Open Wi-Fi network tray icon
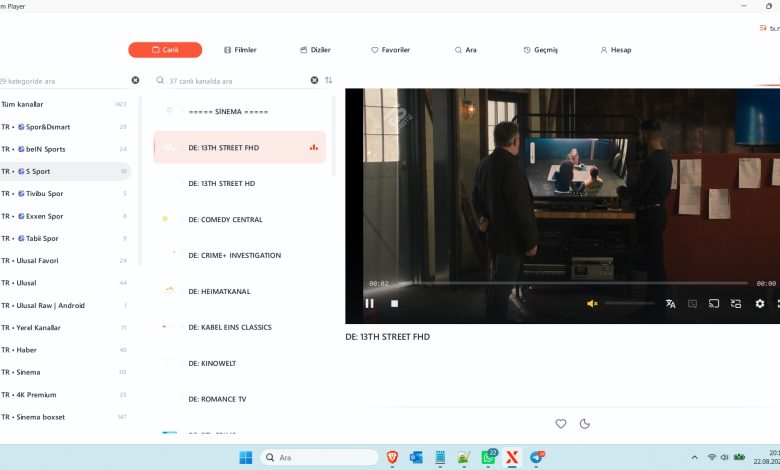Screen dimensions: 780x470 coord(712,457)
